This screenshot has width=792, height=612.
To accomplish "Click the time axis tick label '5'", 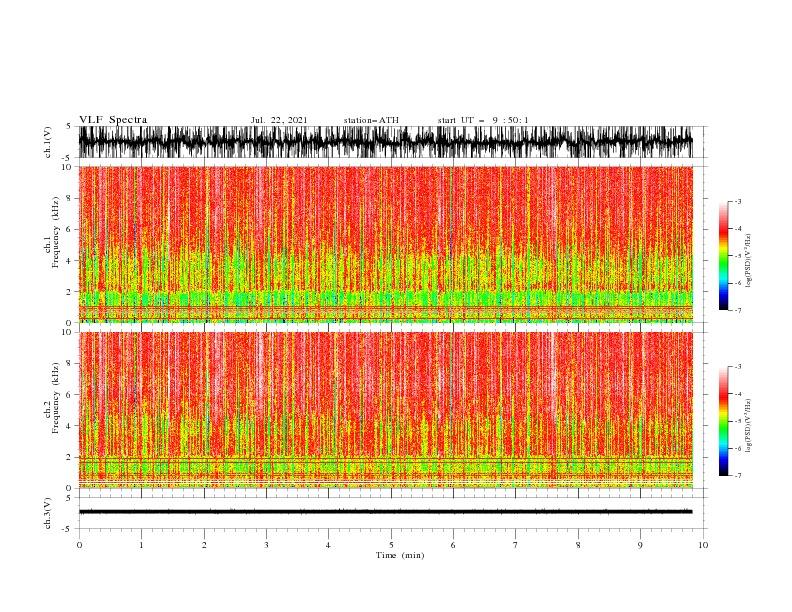I will (391, 545).
